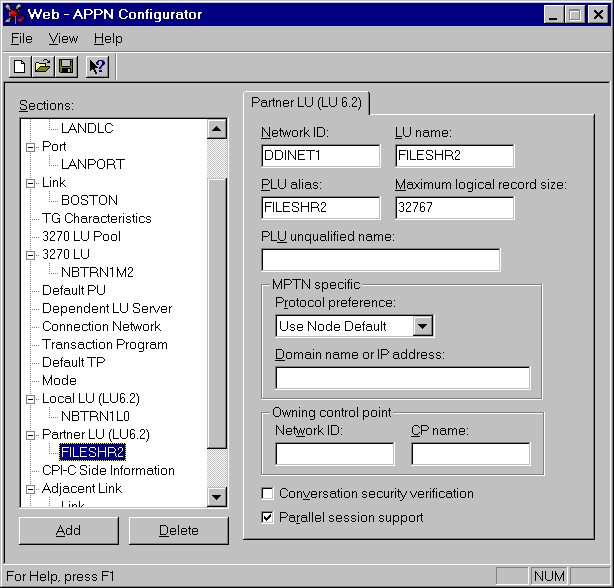
Task: Select CPI-C Side Information in tree
Action: coord(108,470)
